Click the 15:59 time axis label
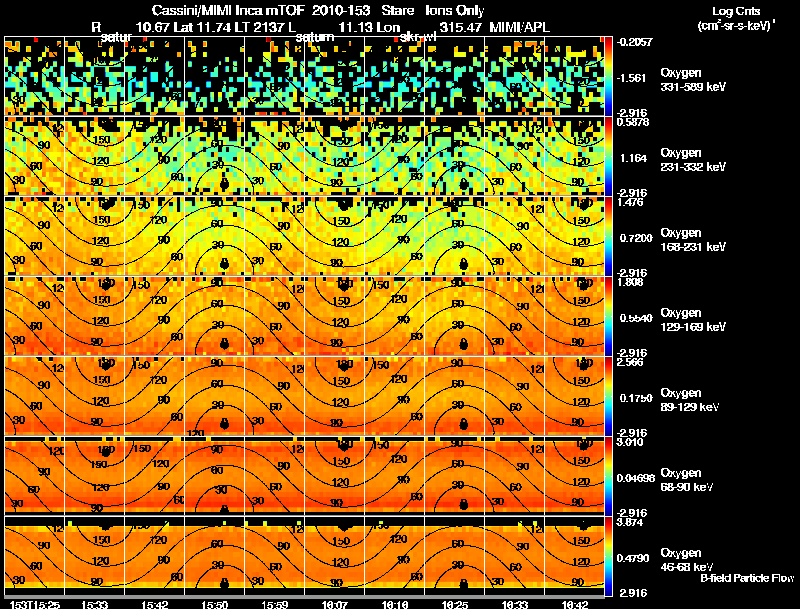 (274, 605)
